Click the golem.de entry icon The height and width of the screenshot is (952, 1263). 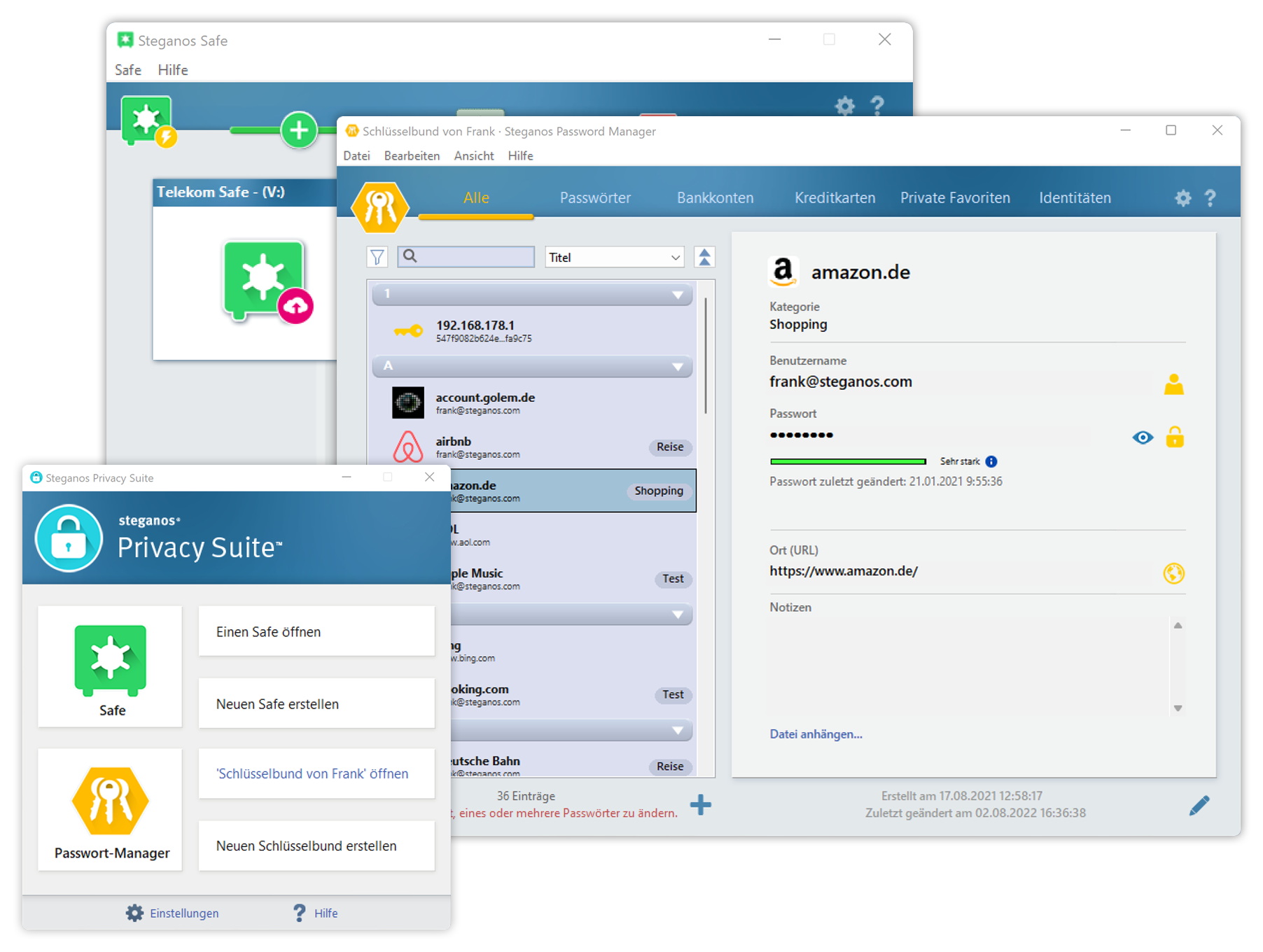[x=408, y=402]
